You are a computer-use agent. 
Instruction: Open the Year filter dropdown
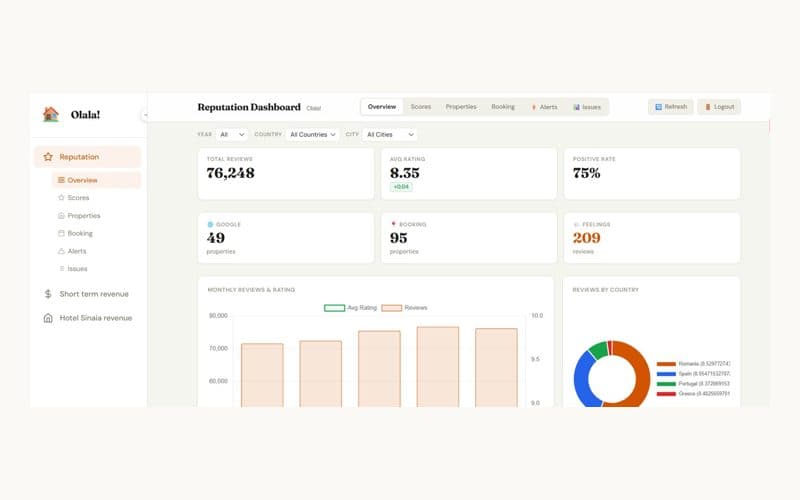point(232,135)
